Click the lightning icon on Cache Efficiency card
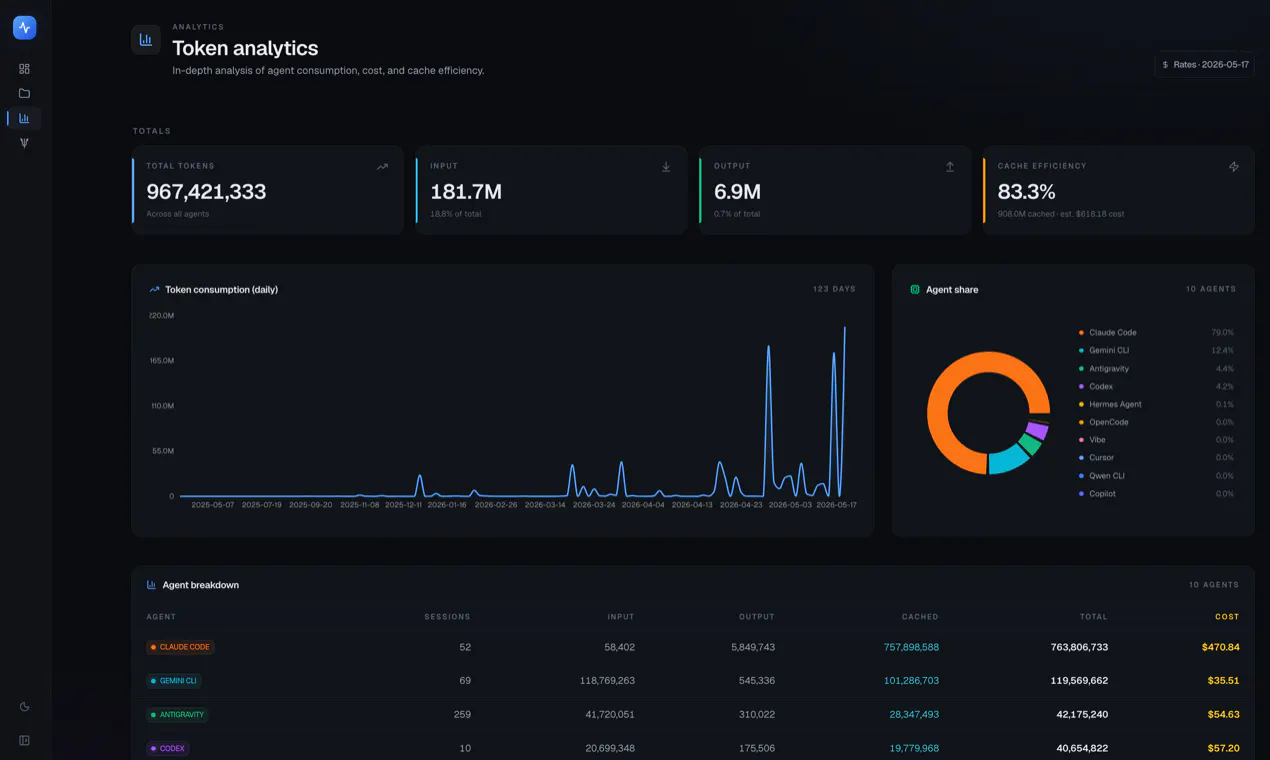This screenshot has width=1270, height=760. [x=1234, y=167]
